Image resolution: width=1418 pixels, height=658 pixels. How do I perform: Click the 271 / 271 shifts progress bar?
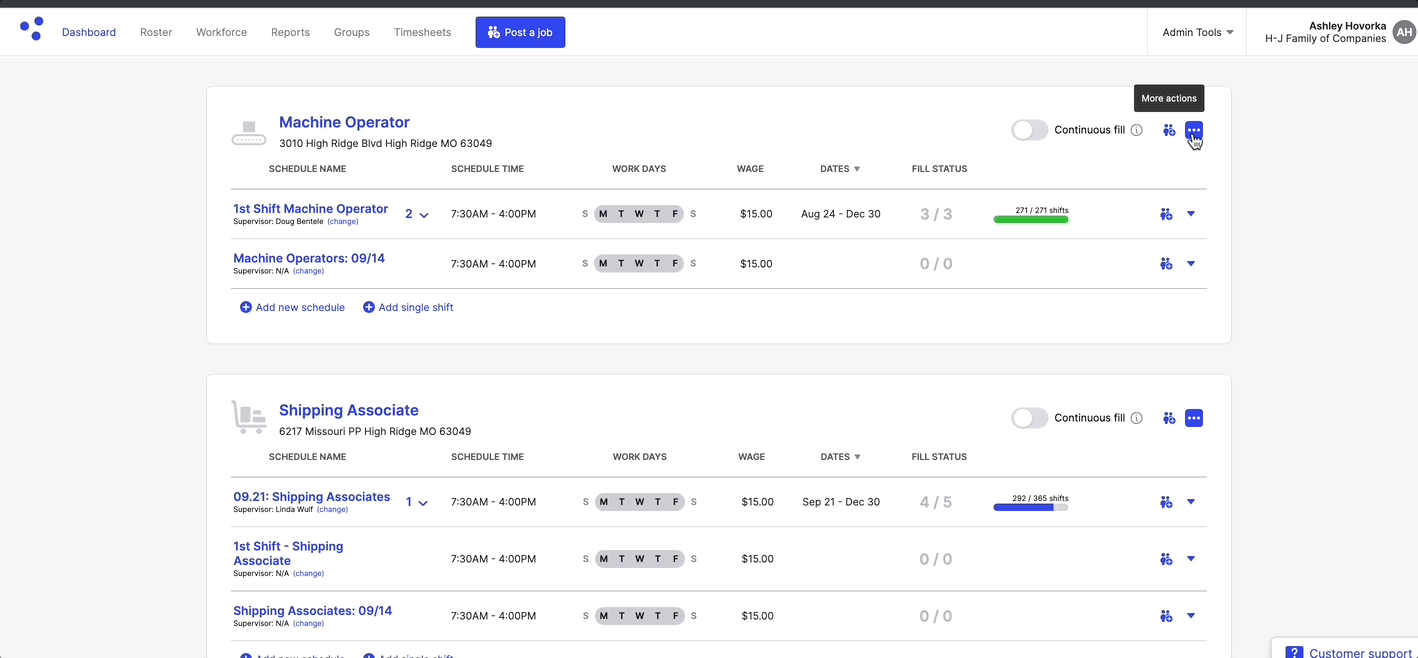point(1031,219)
